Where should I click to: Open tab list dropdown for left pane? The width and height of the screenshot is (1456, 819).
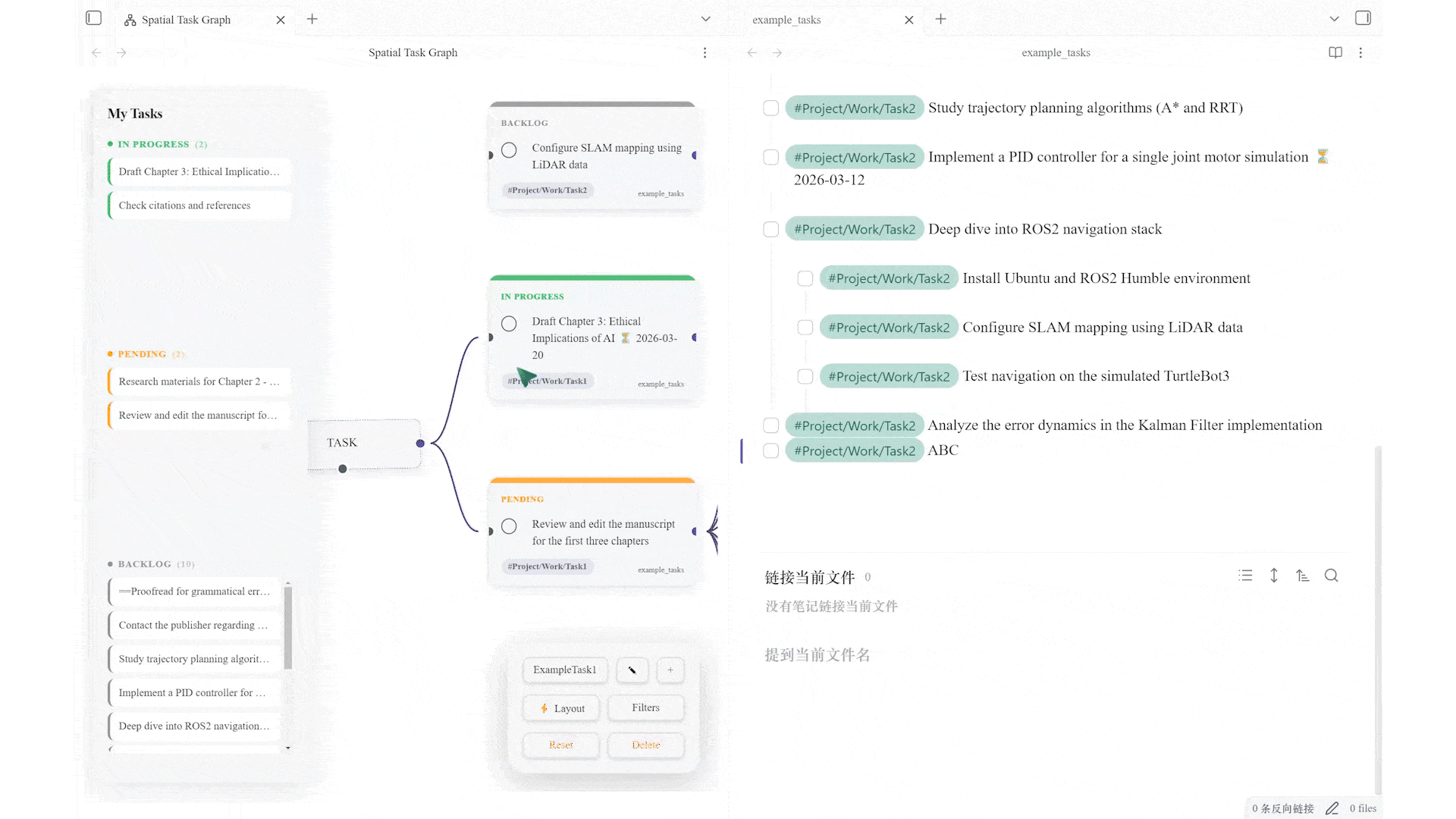705,19
